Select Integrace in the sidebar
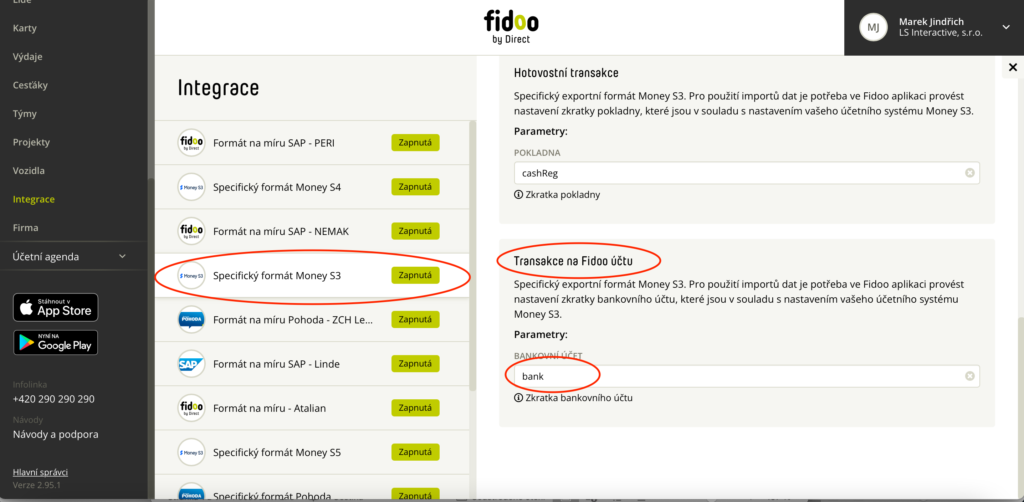Screen dimensions: 1024x502 pos(34,199)
